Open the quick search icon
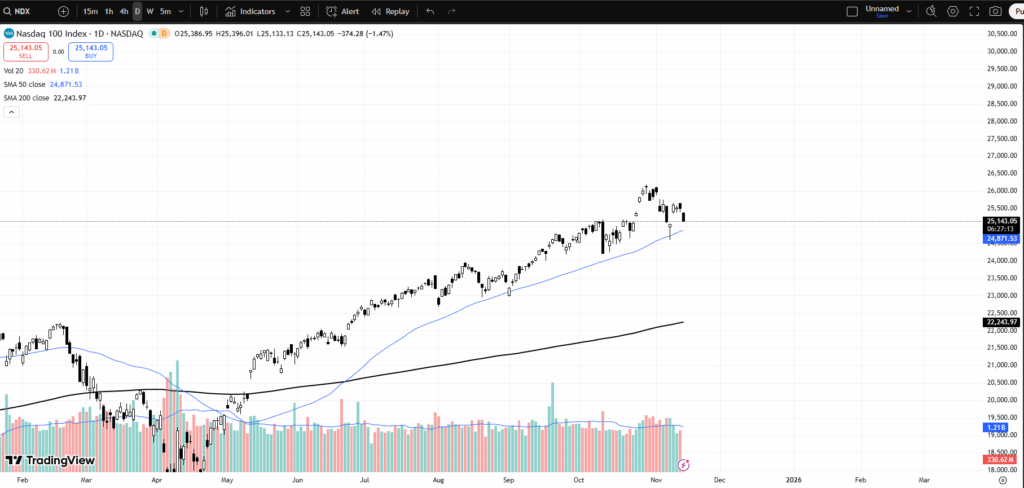Image resolution: width=1024 pixels, height=488 pixels. pyautogui.click(x=931, y=11)
